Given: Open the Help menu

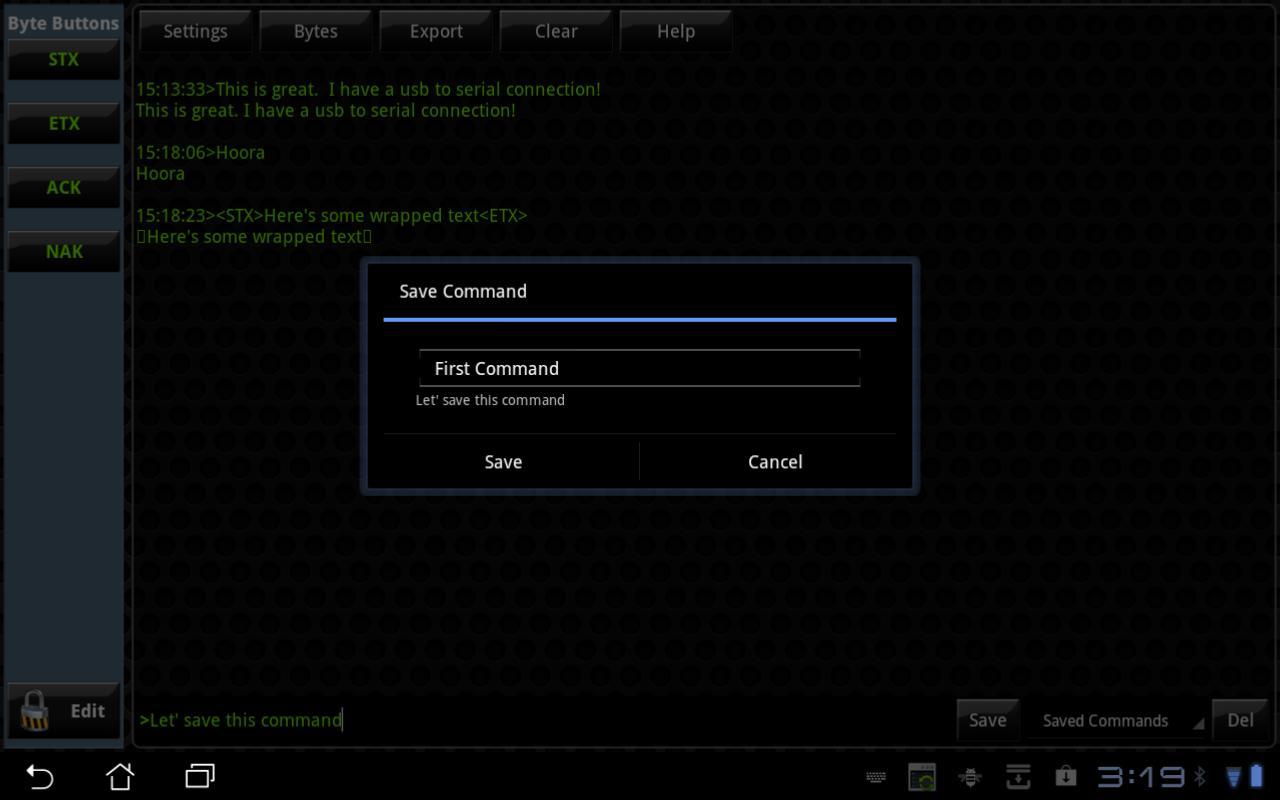Looking at the screenshot, I should click(676, 31).
